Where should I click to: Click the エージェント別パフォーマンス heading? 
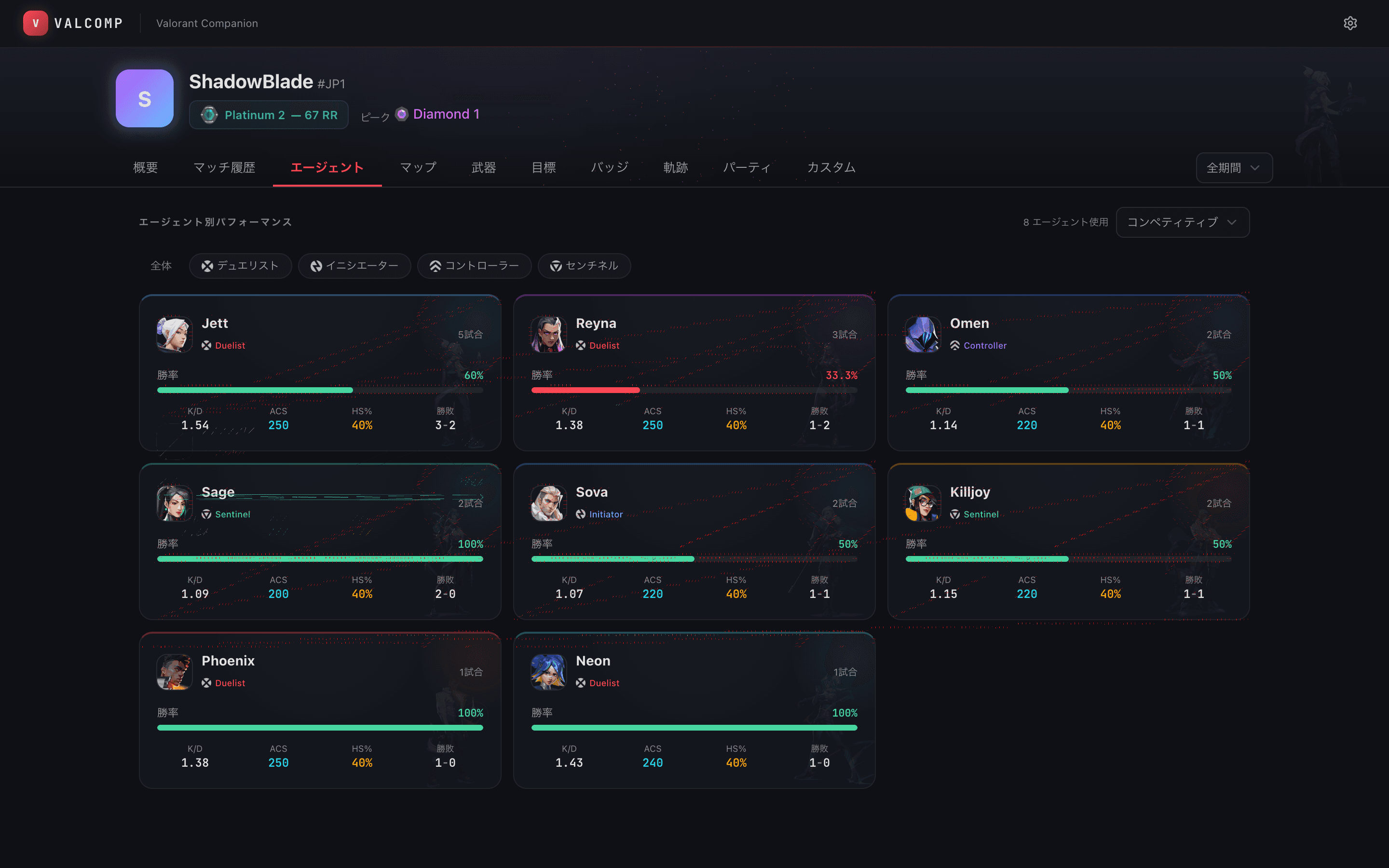click(x=216, y=222)
